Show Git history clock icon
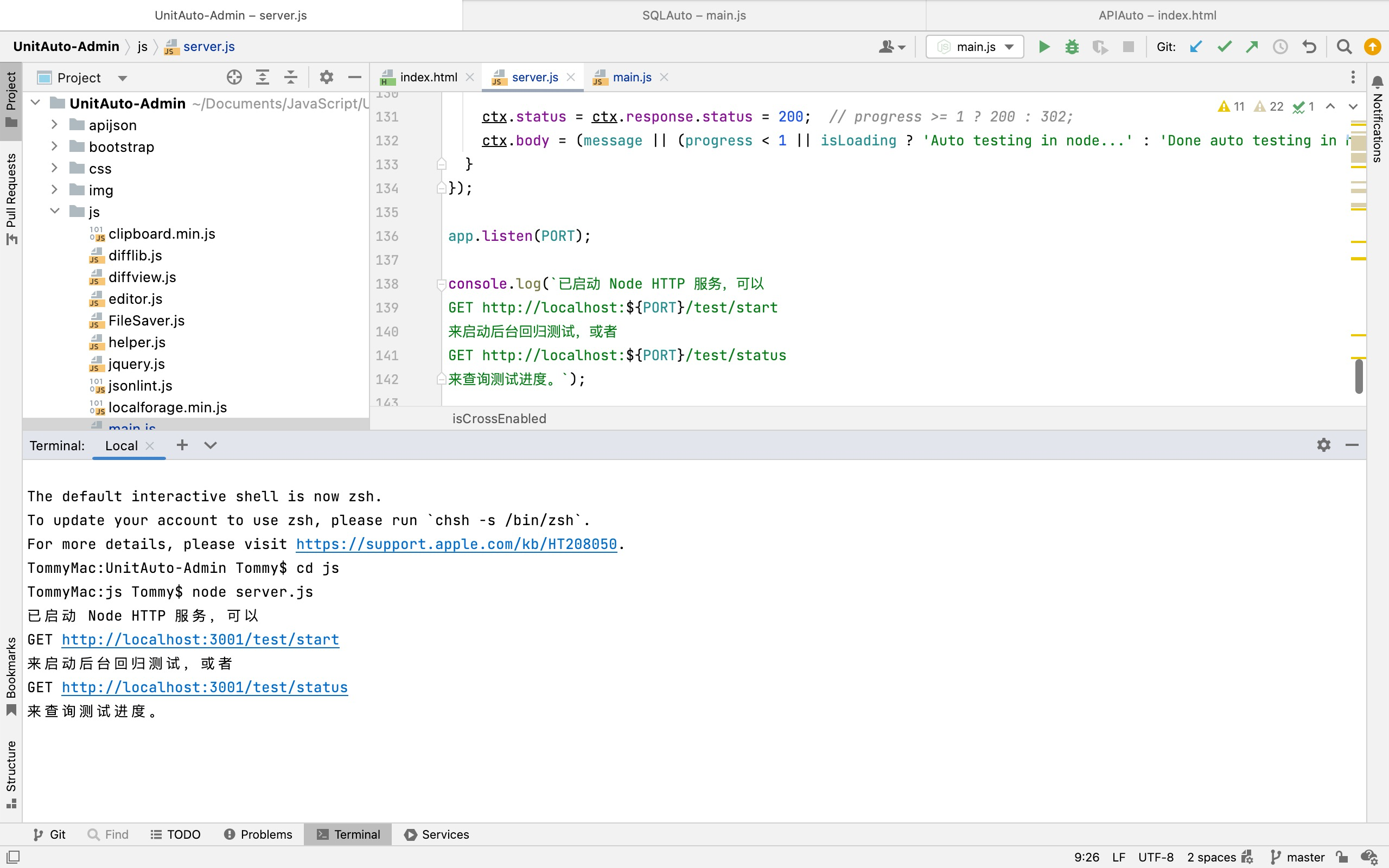This screenshot has width=1389, height=868. pyautogui.click(x=1280, y=47)
